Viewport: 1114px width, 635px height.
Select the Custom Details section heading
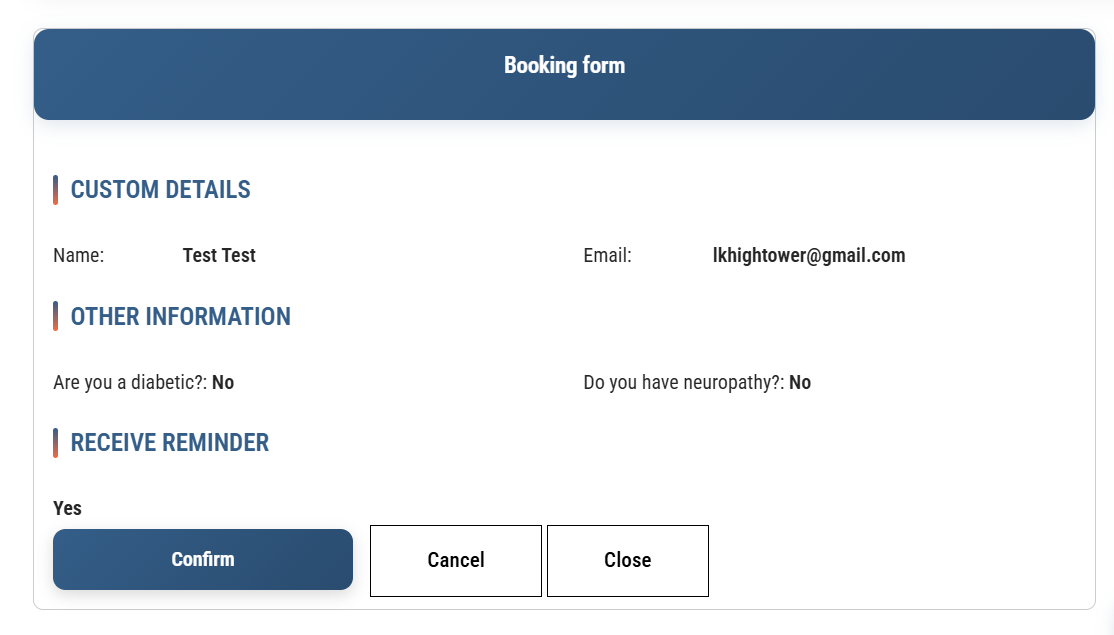pyautogui.click(x=160, y=190)
